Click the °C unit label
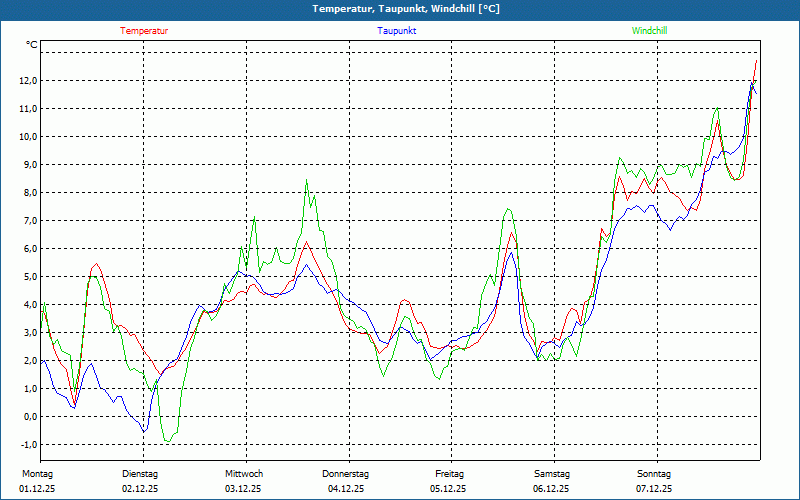This screenshot has width=800, height=500. pos(32,45)
